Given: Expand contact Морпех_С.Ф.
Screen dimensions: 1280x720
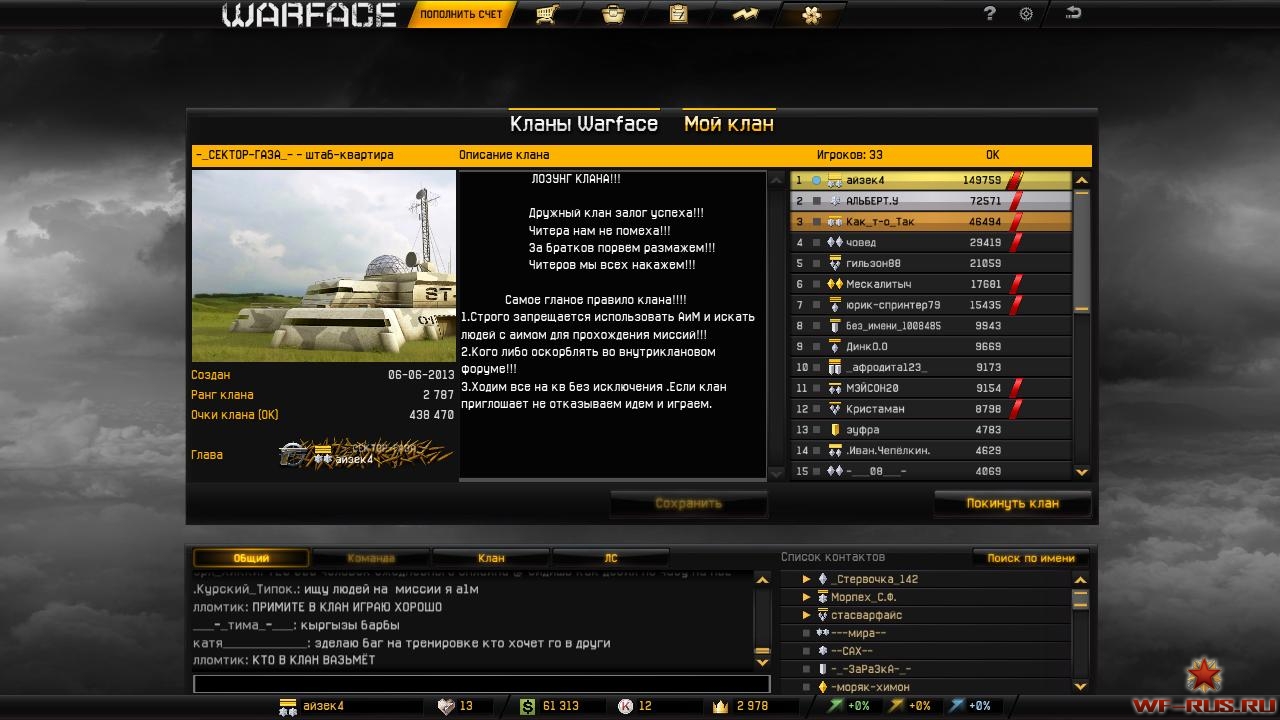Looking at the screenshot, I should pyautogui.click(x=807, y=597).
